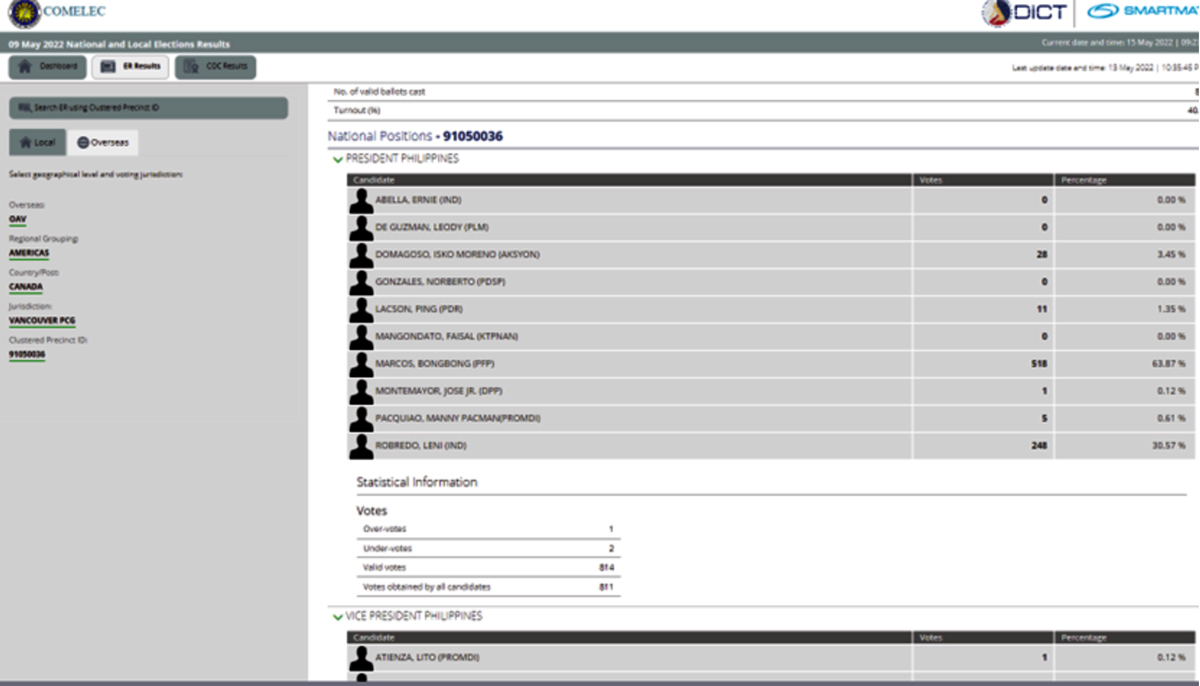
Task: Collapse the VICE PRESIDENT PHILIPPINES section
Action: coord(338,617)
